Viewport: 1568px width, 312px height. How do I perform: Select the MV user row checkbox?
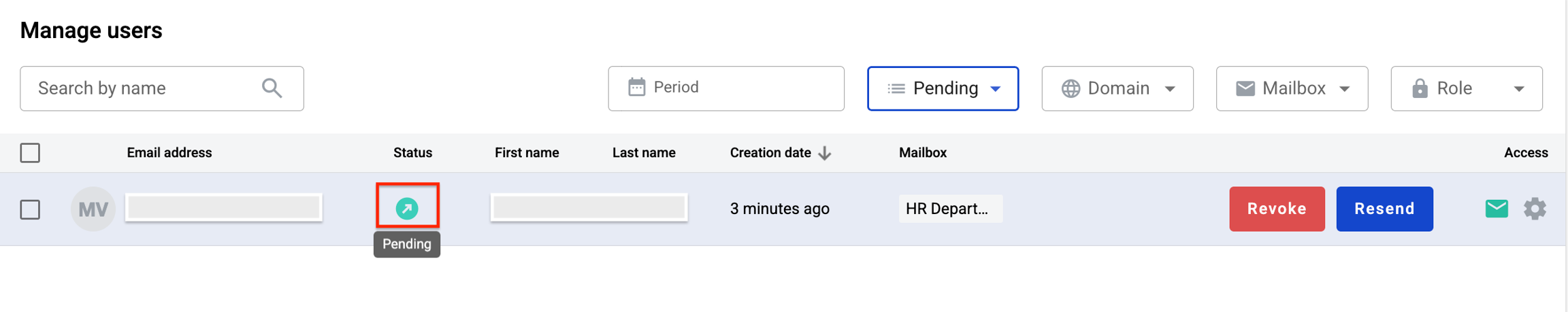click(30, 209)
